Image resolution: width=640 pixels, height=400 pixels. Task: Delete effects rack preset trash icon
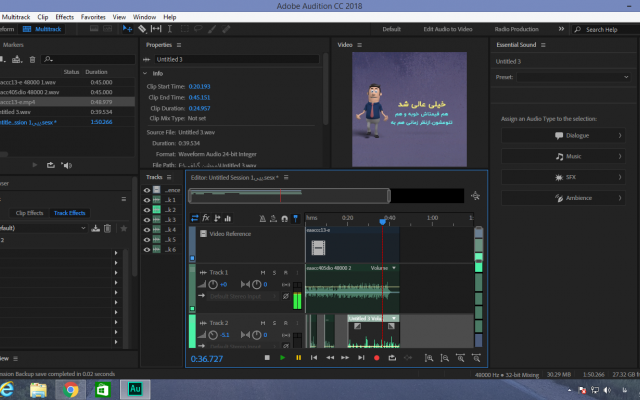[x=107, y=228]
